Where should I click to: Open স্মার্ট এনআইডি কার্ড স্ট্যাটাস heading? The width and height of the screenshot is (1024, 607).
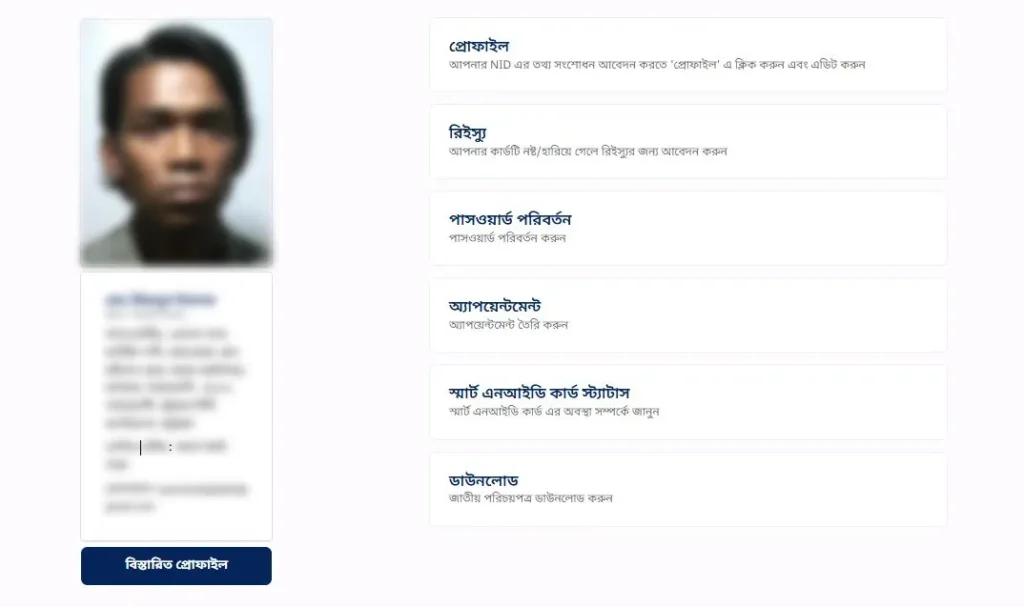(539, 393)
